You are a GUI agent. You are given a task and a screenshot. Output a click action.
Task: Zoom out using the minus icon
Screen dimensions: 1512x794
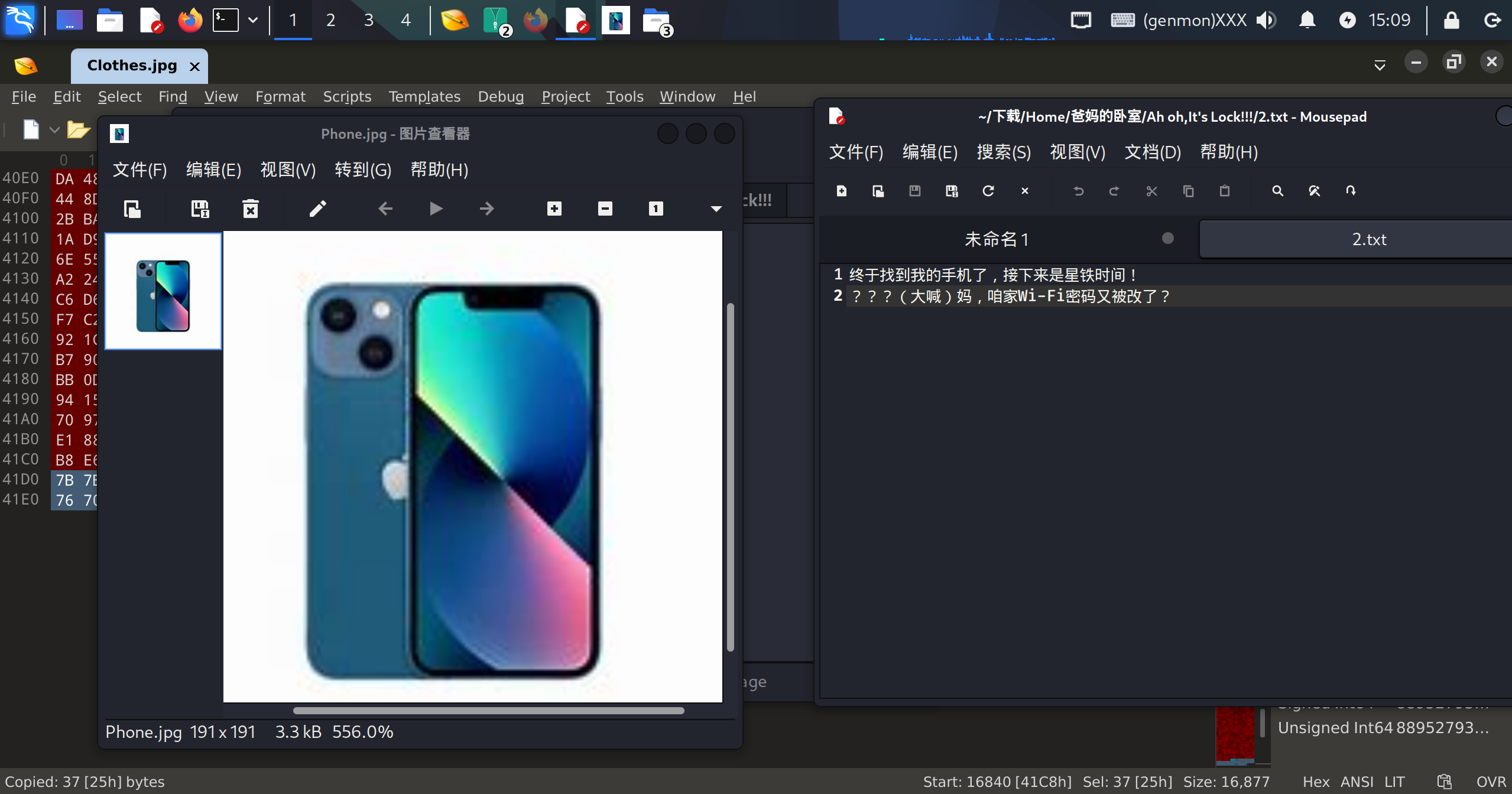click(605, 209)
